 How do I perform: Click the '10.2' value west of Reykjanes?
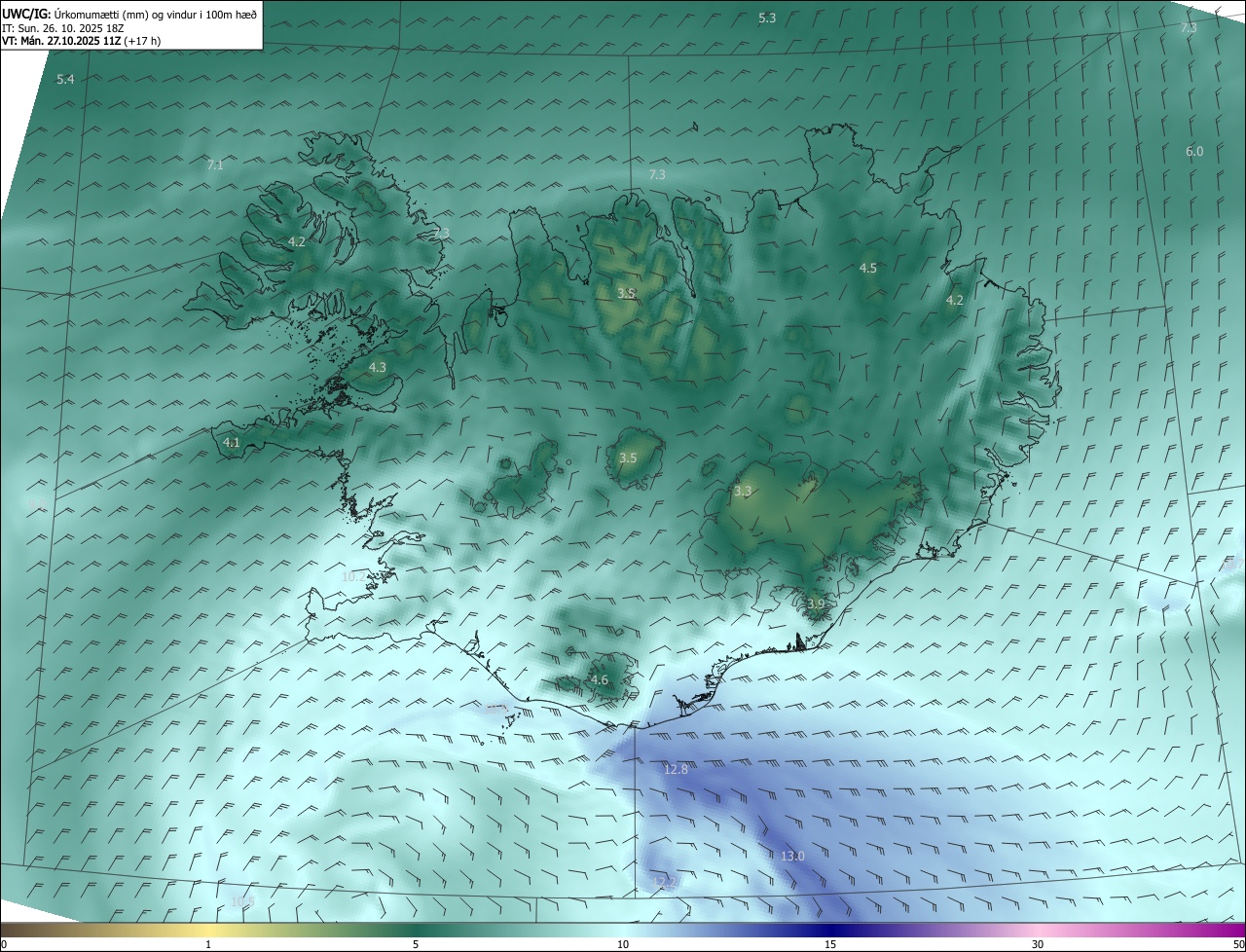(353, 576)
